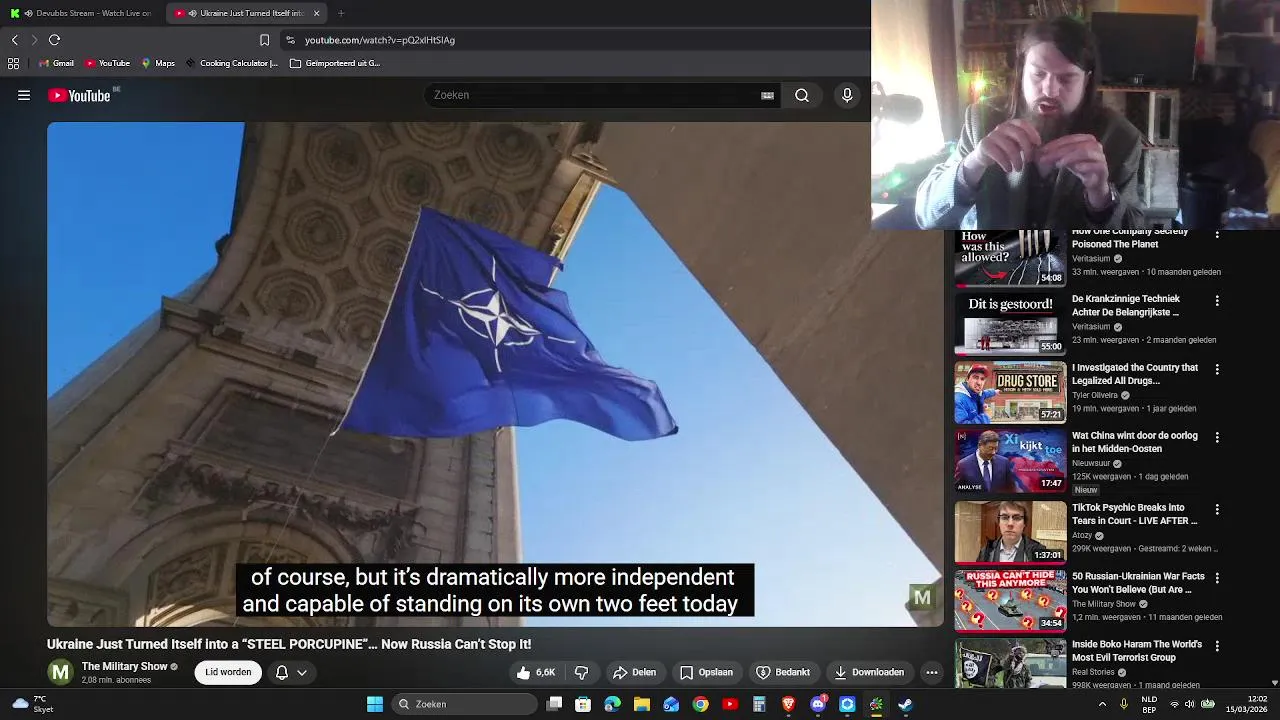Show hidden system tray icons chevron
Screen dimensions: 1280x720
[1102, 704]
